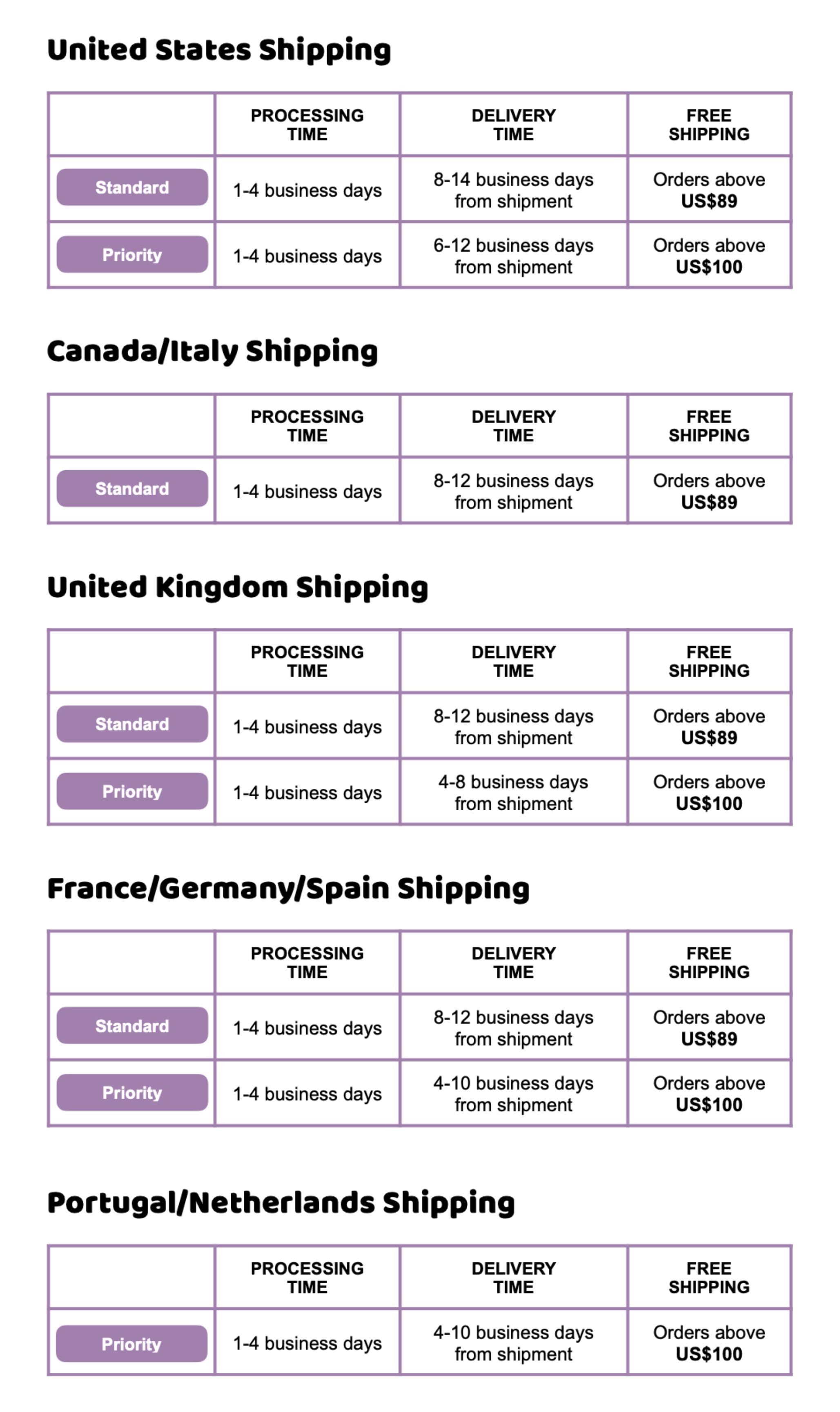The image size is (840, 1412).
Task: Click US Priority free shipping US$100 cell
Action: pyautogui.click(x=709, y=255)
